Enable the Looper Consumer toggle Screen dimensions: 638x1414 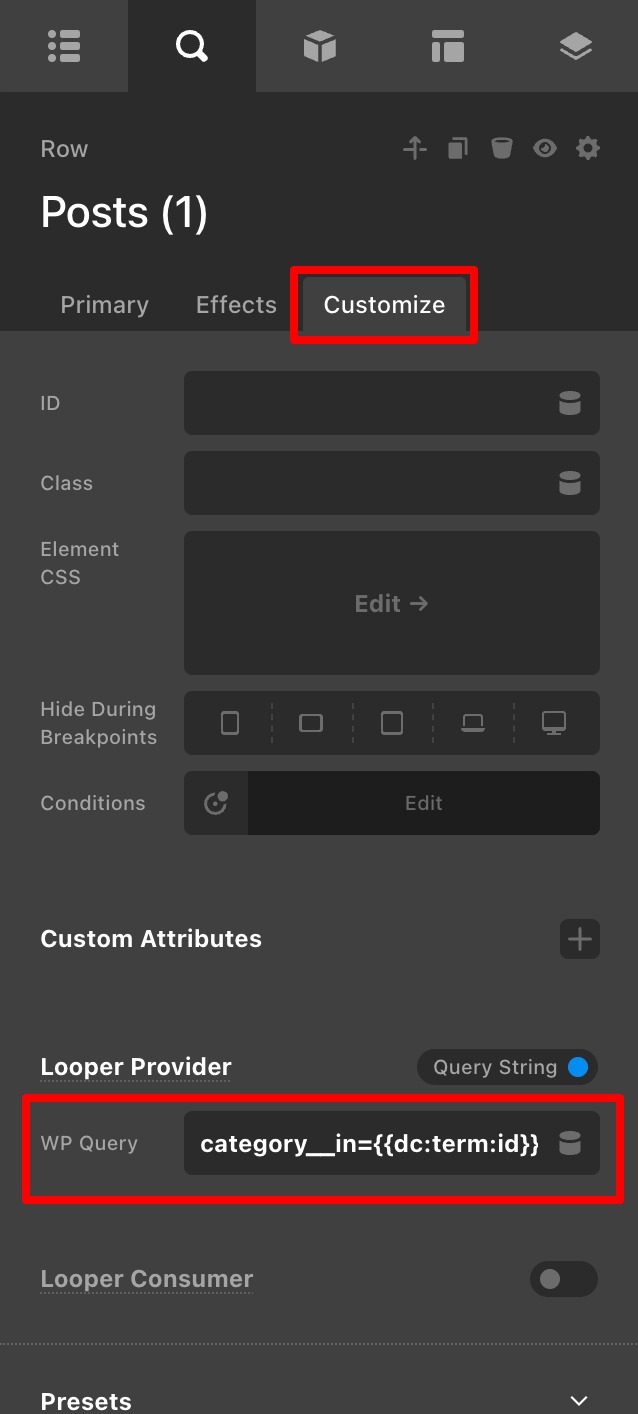click(x=564, y=1279)
